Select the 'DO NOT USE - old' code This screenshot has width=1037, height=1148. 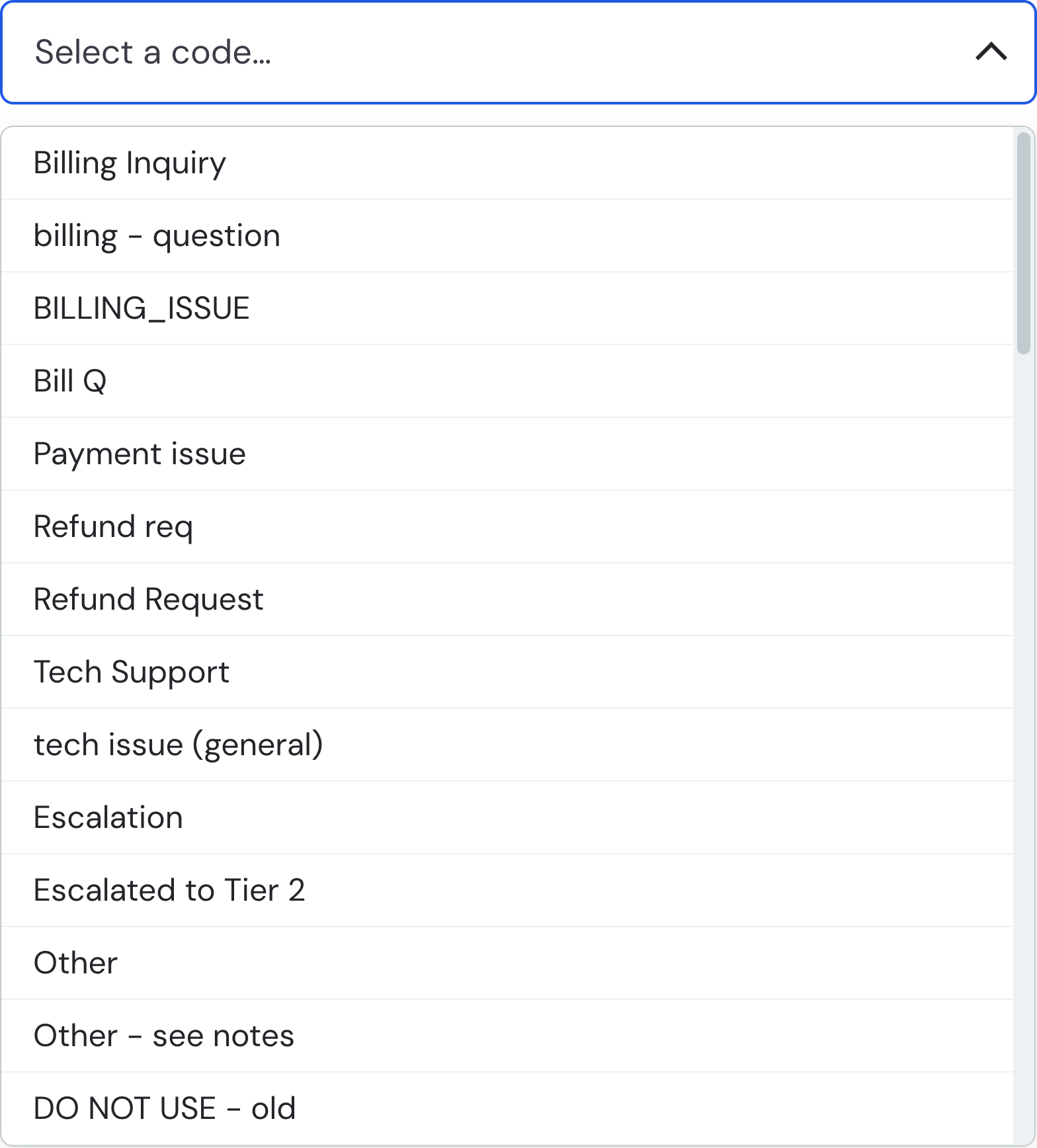(507, 1108)
